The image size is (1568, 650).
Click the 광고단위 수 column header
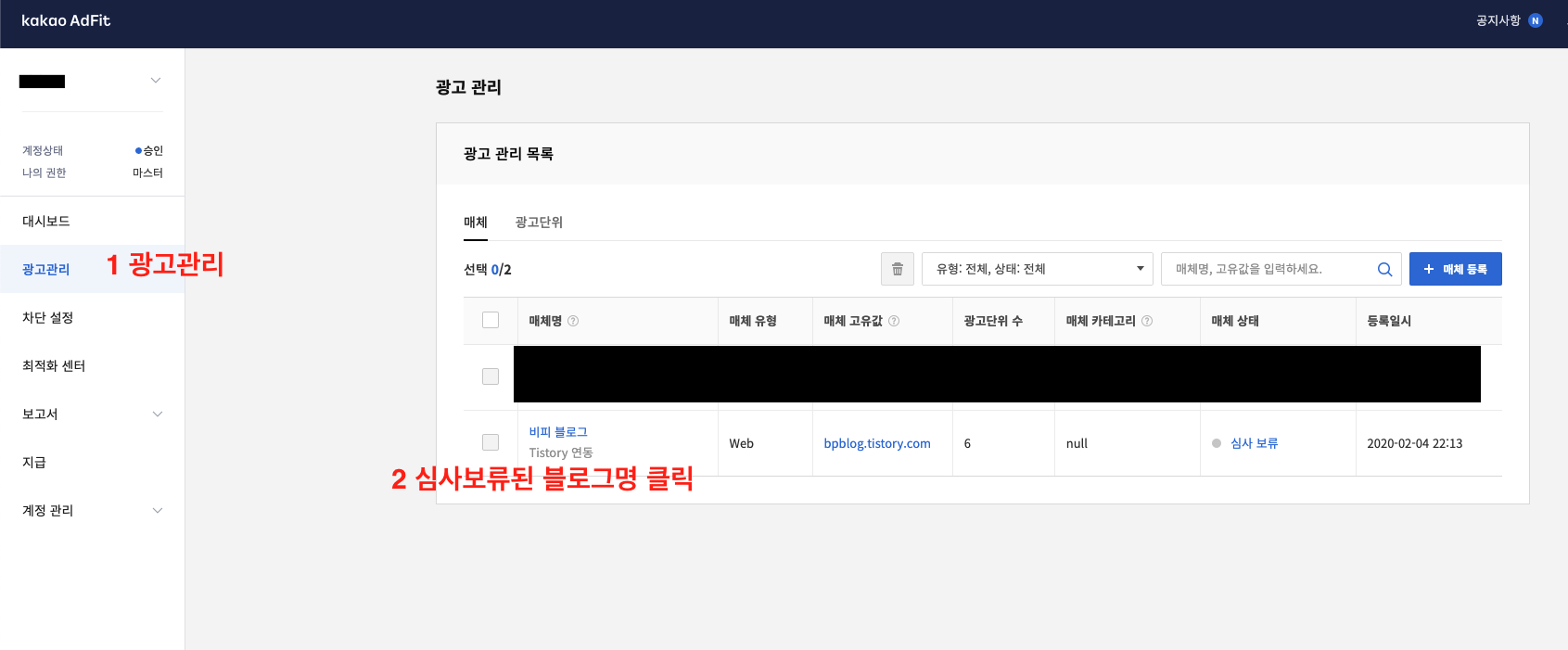pyautogui.click(x=993, y=321)
